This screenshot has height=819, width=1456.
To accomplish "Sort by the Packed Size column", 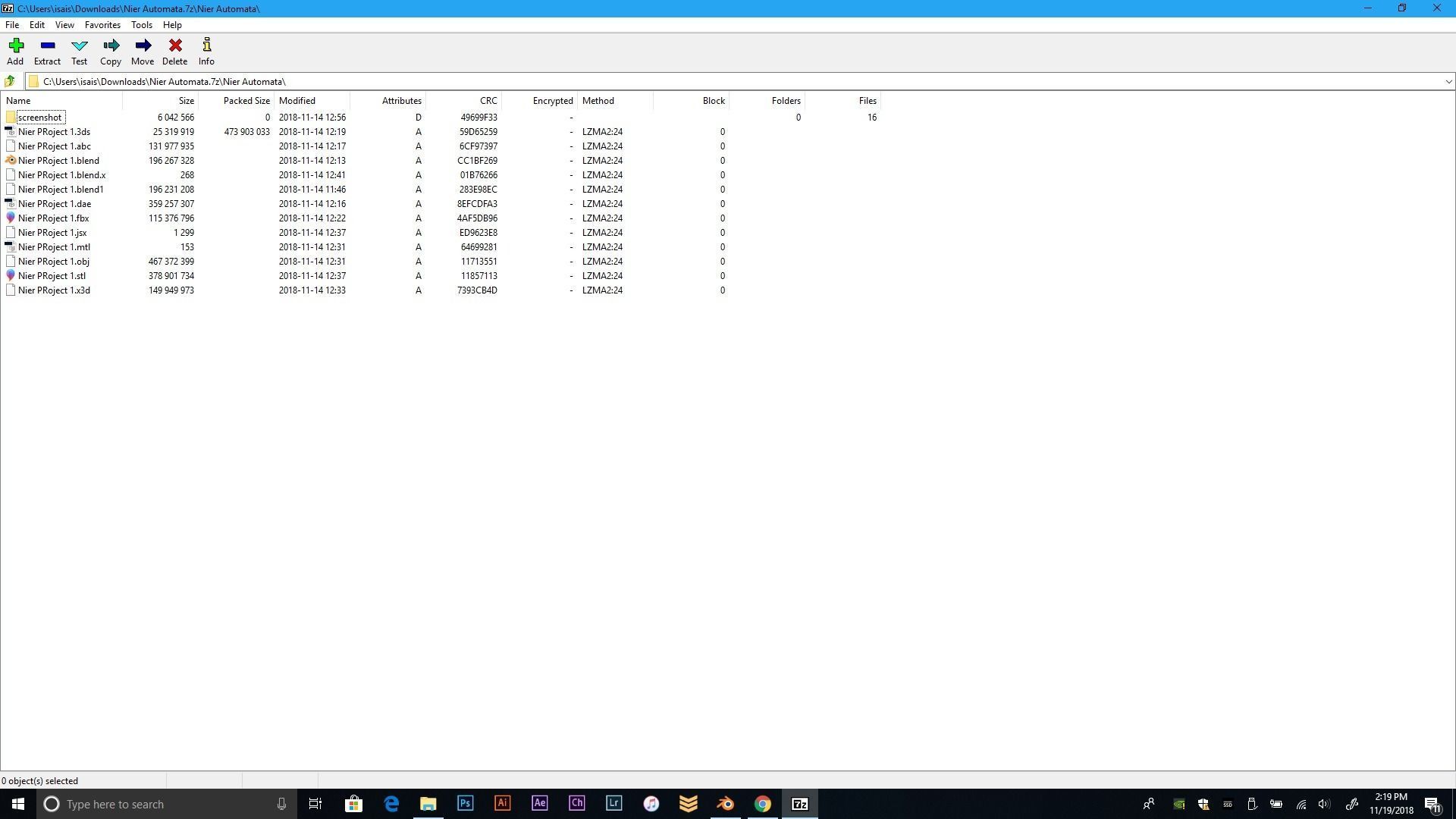I will pos(246,101).
